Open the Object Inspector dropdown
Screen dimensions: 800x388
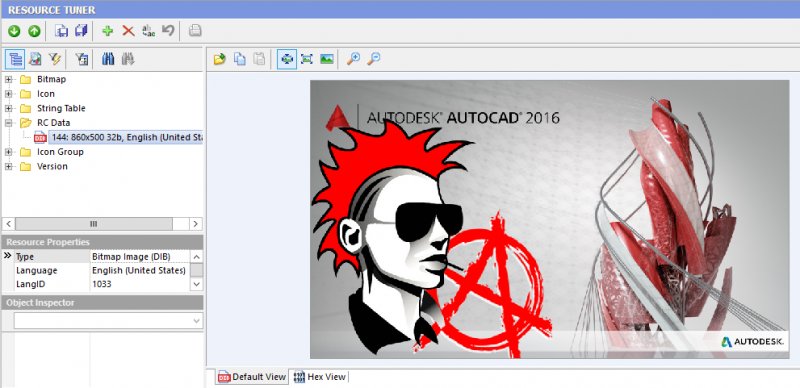click(196, 321)
